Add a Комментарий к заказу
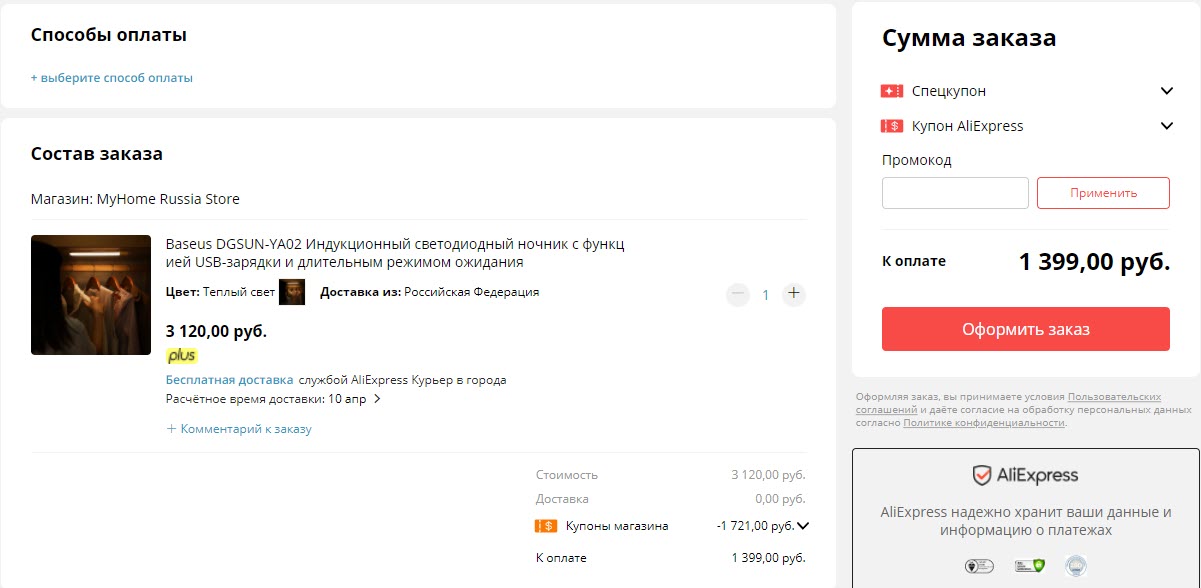1201x588 pixels. pos(240,429)
